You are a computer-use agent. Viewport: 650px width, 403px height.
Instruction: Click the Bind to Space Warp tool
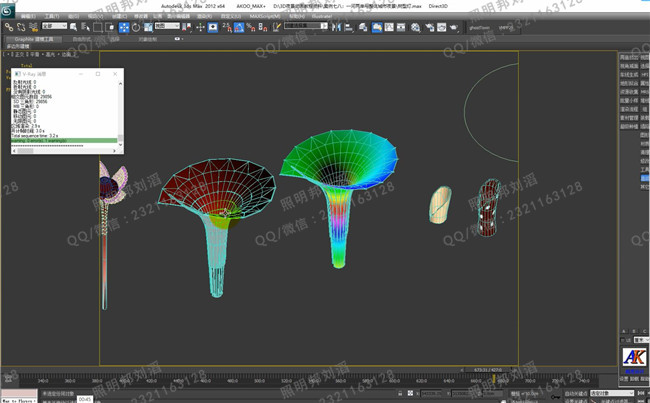[34, 27]
